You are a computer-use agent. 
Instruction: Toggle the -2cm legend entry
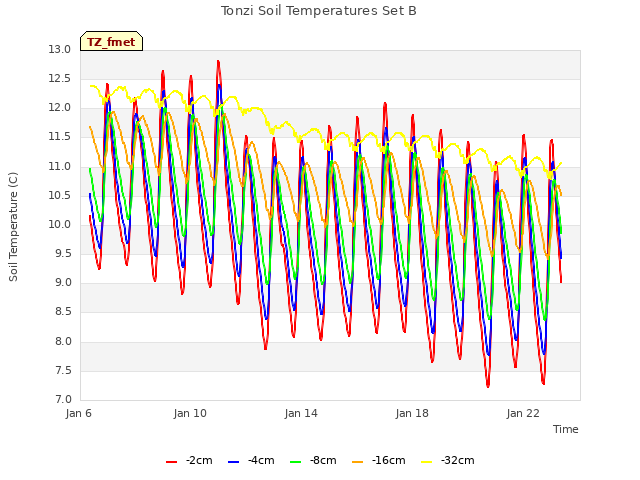(189, 461)
